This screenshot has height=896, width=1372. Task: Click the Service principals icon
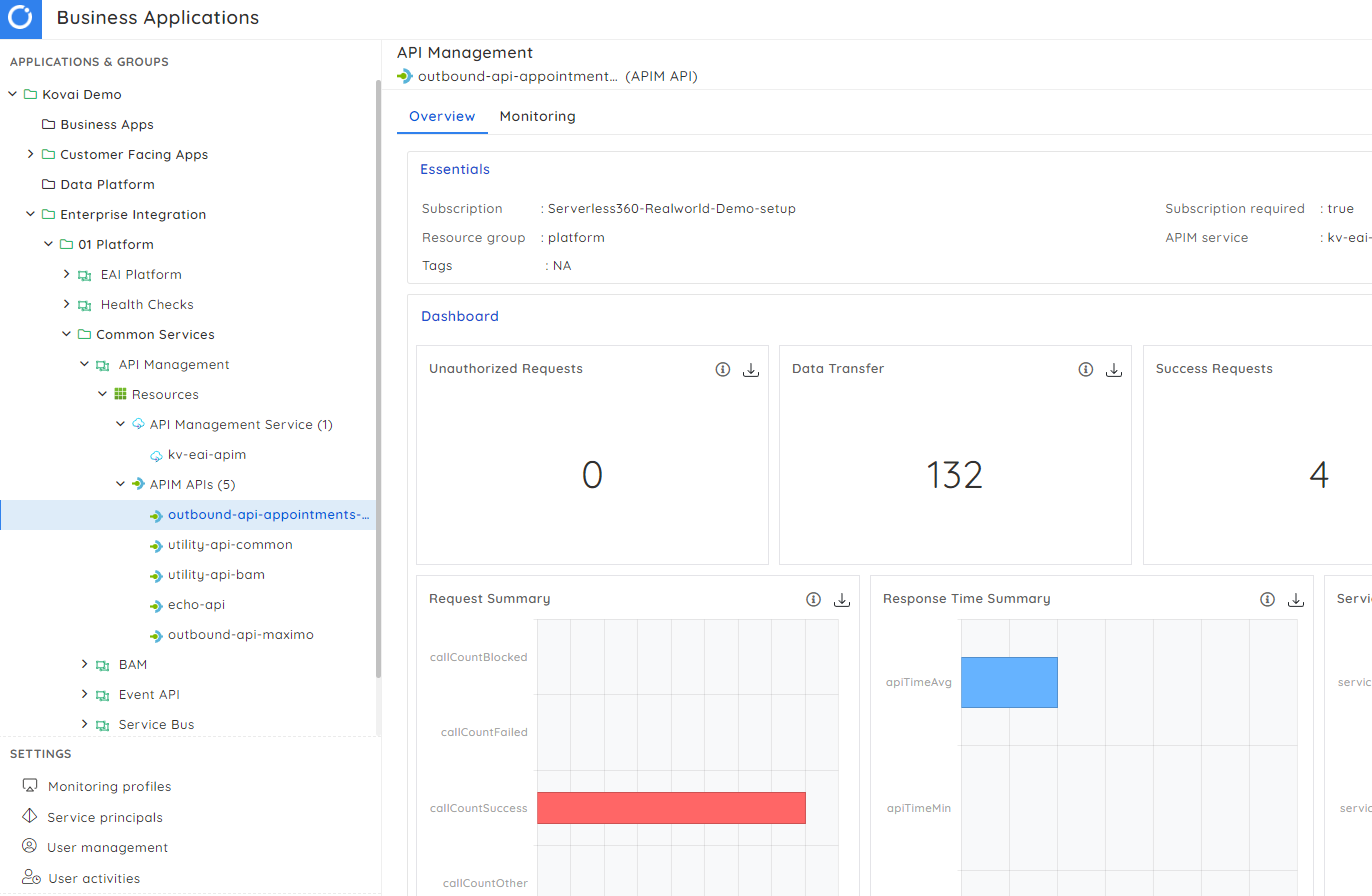pos(29,816)
